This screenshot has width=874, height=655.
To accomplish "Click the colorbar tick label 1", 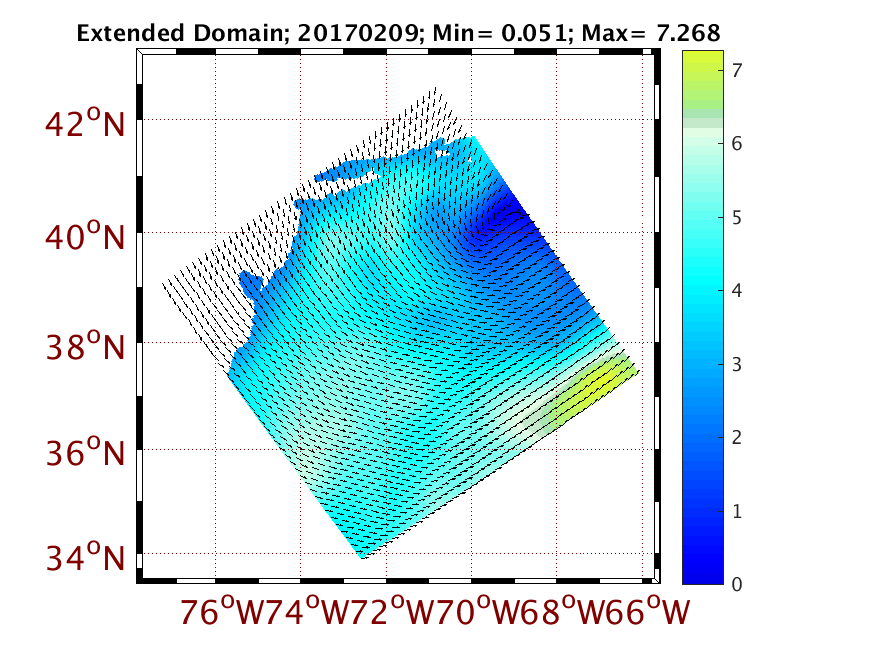I will pyautogui.click(x=737, y=511).
